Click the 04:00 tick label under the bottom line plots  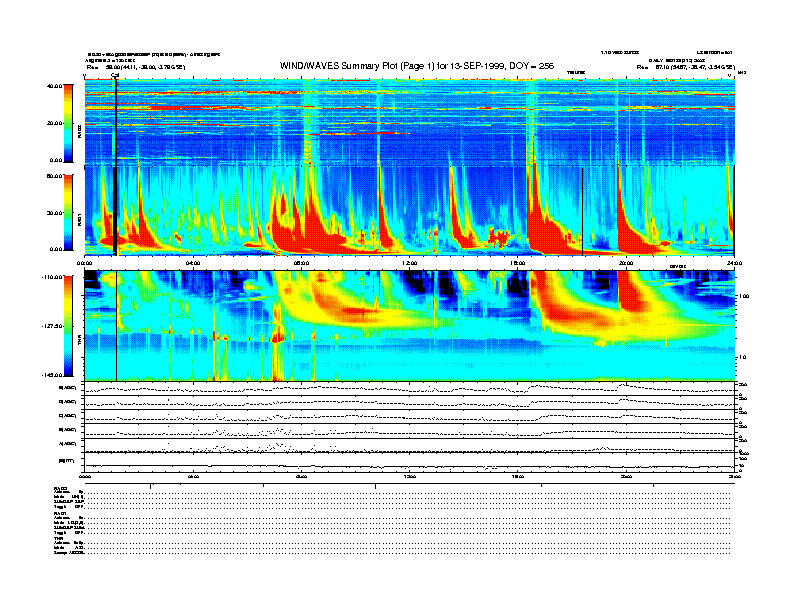[x=193, y=476]
